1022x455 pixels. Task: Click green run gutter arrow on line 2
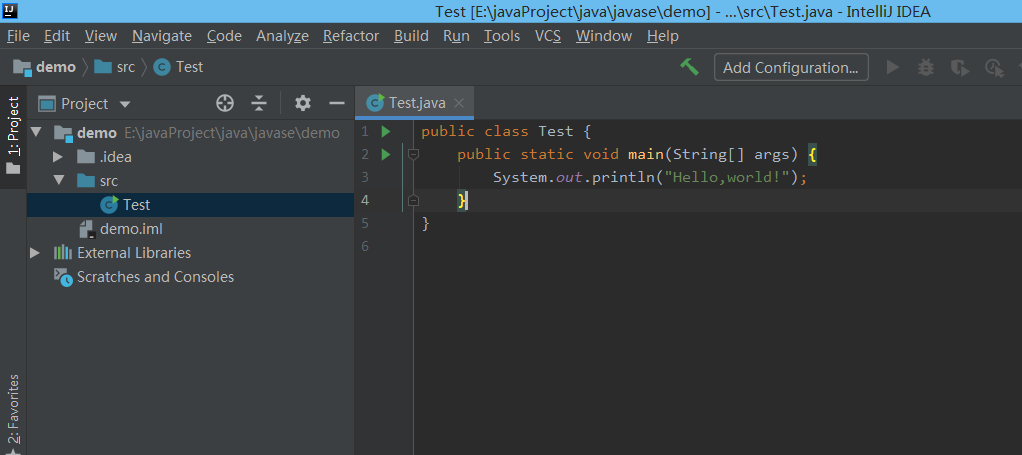coord(385,154)
